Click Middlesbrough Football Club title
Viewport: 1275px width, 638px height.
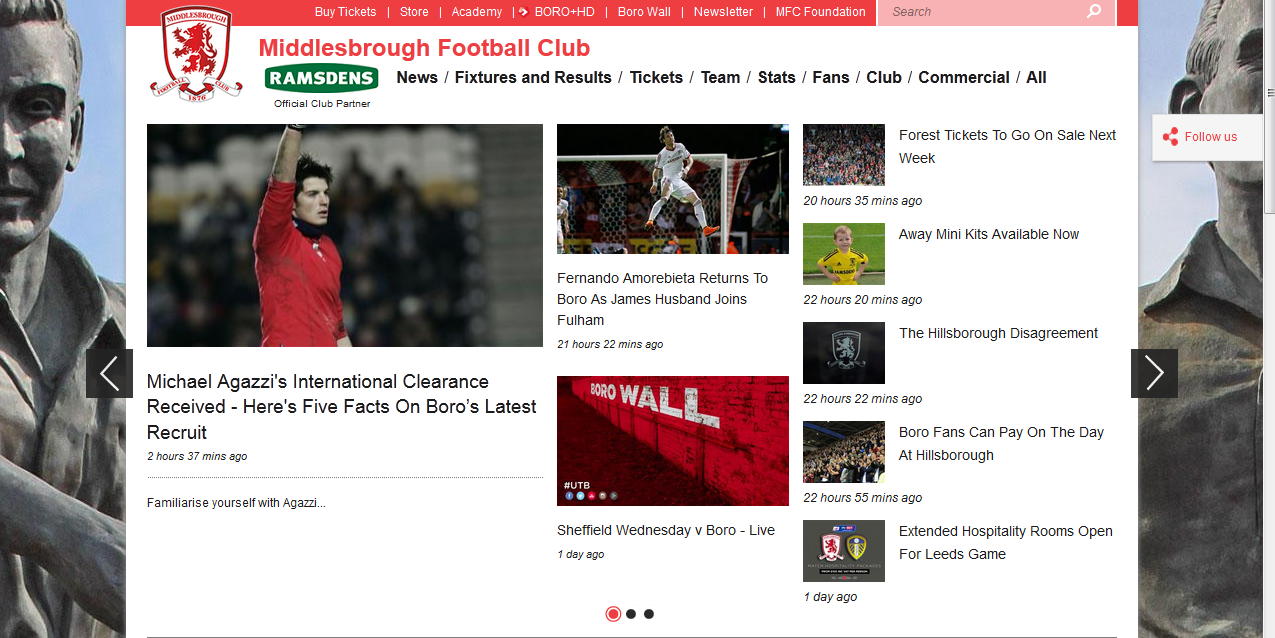[x=424, y=48]
